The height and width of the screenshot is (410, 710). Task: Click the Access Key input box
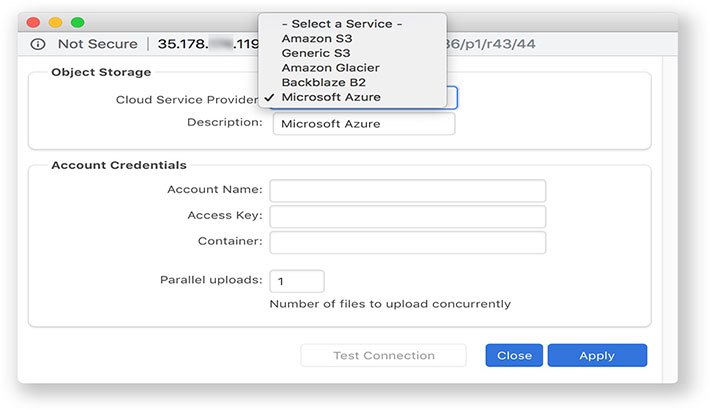(x=407, y=217)
